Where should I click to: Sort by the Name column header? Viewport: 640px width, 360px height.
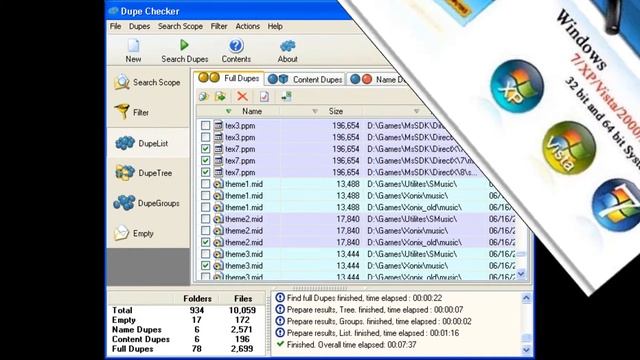tap(252, 111)
